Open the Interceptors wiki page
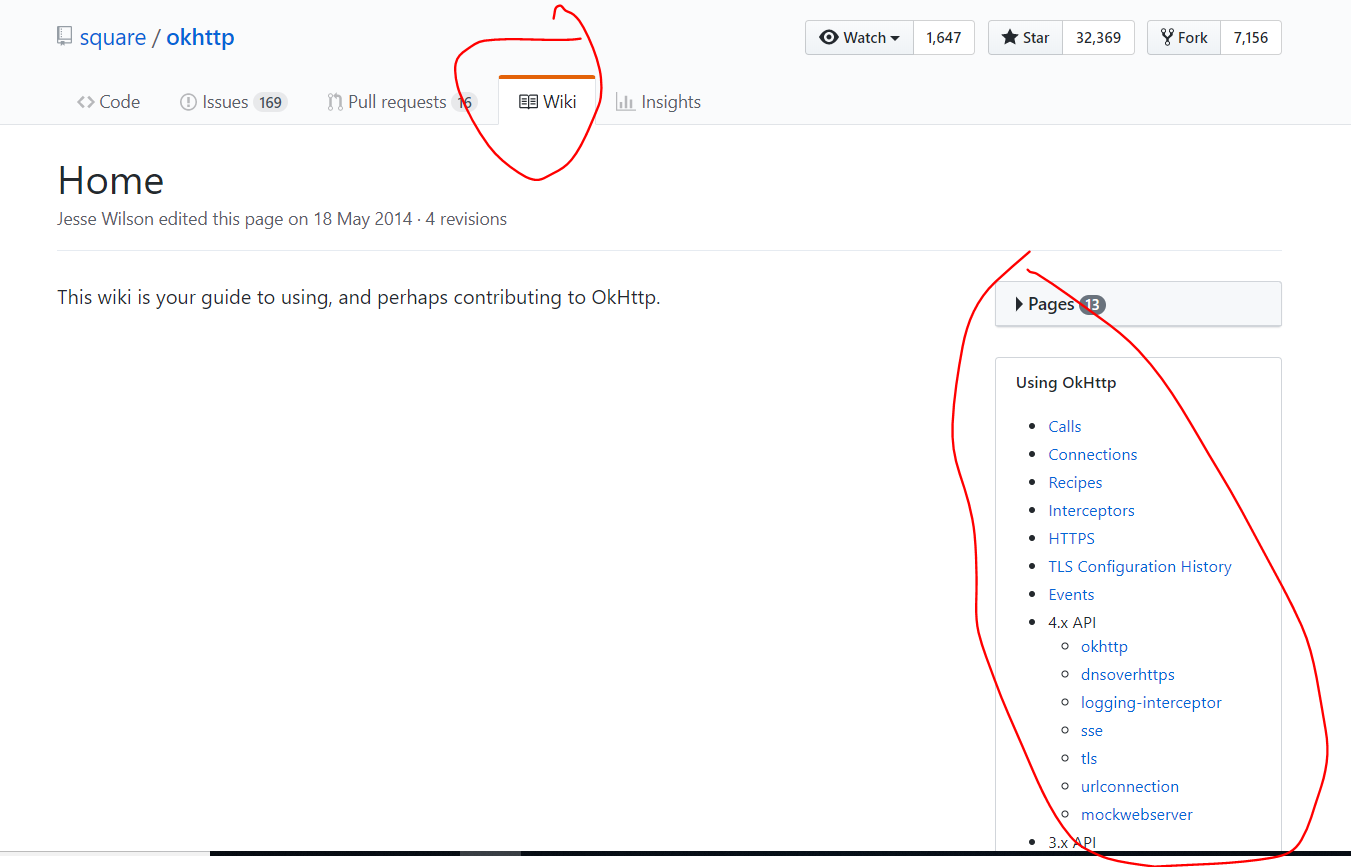Screen dimensions: 1351x867 coord(1091,510)
